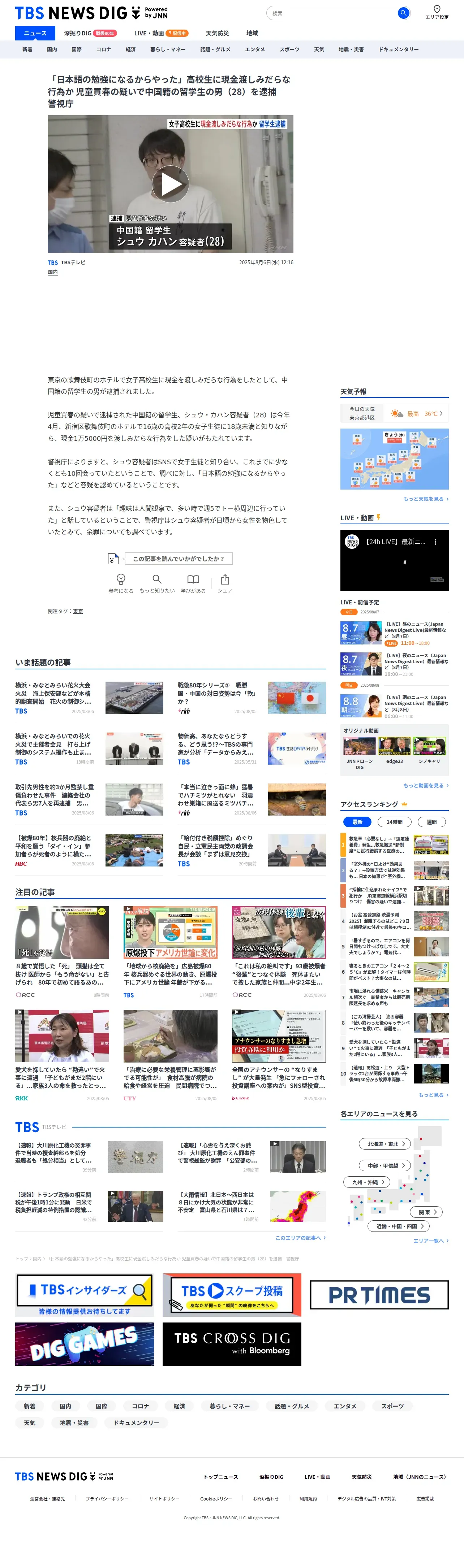Click もっと動画を見る link
The width and height of the screenshot is (464, 1568).
pyautogui.click(x=426, y=785)
